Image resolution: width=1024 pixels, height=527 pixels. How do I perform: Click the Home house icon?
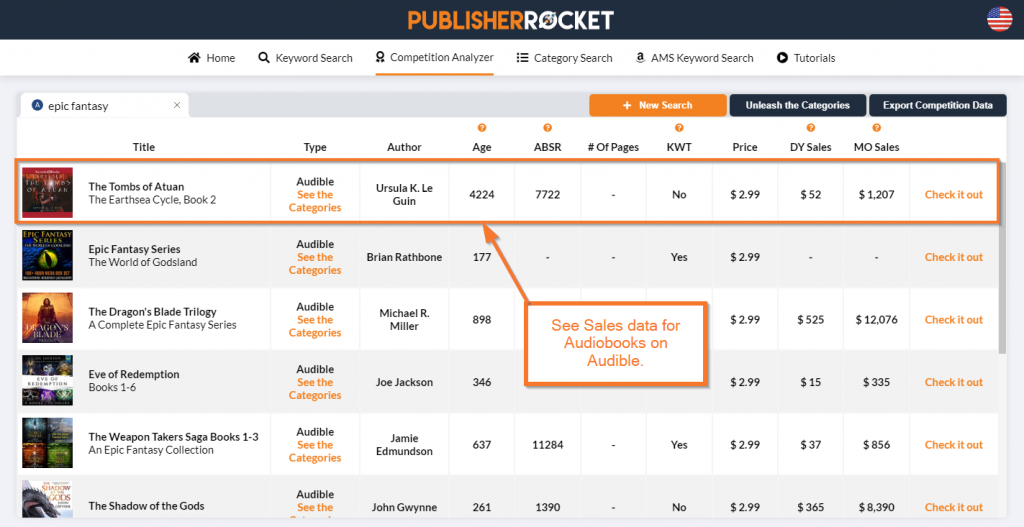coord(194,57)
